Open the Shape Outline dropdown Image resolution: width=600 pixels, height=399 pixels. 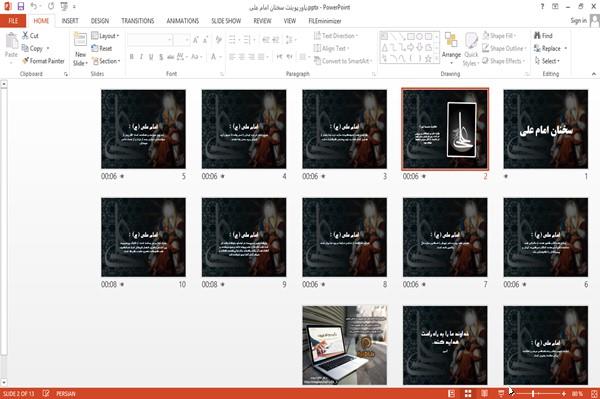coord(504,48)
